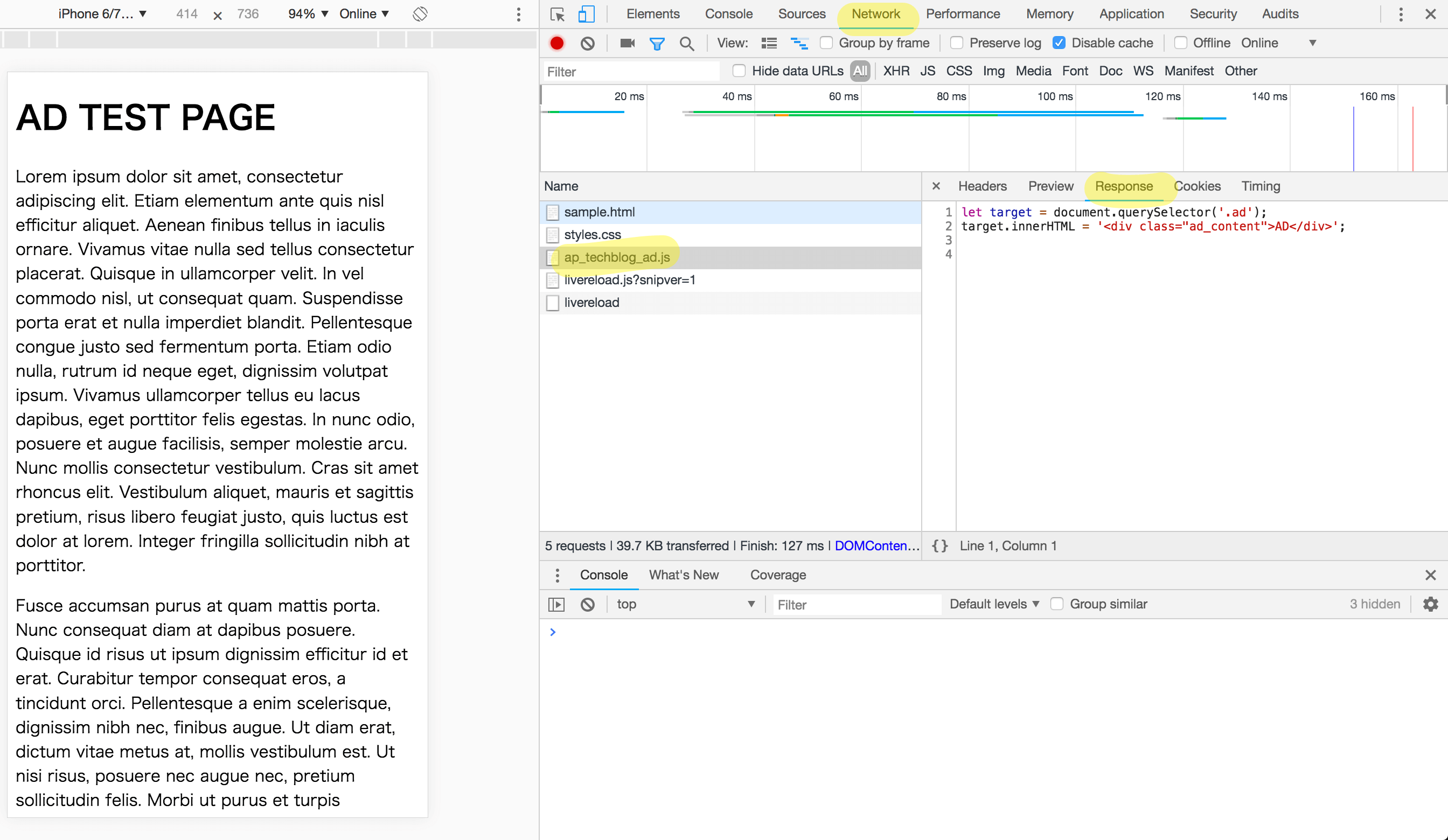Viewport: 1448px width, 840px height.
Task: Toggle the network filter funnel icon
Action: click(657, 43)
